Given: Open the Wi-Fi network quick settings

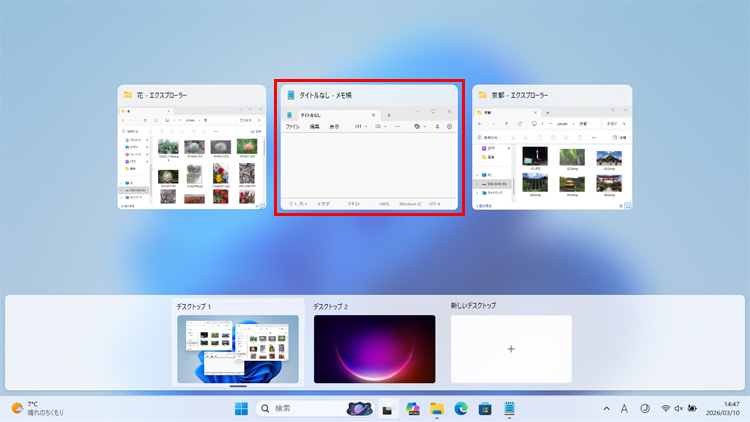Looking at the screenshot, I should [x=666, y=408].
